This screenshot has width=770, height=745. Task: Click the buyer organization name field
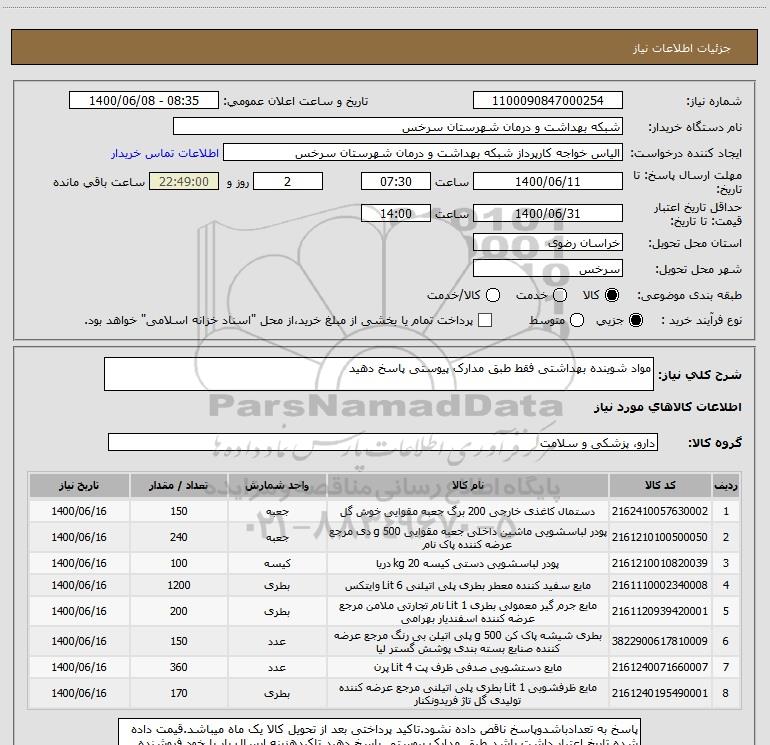(x=398, y=127)
